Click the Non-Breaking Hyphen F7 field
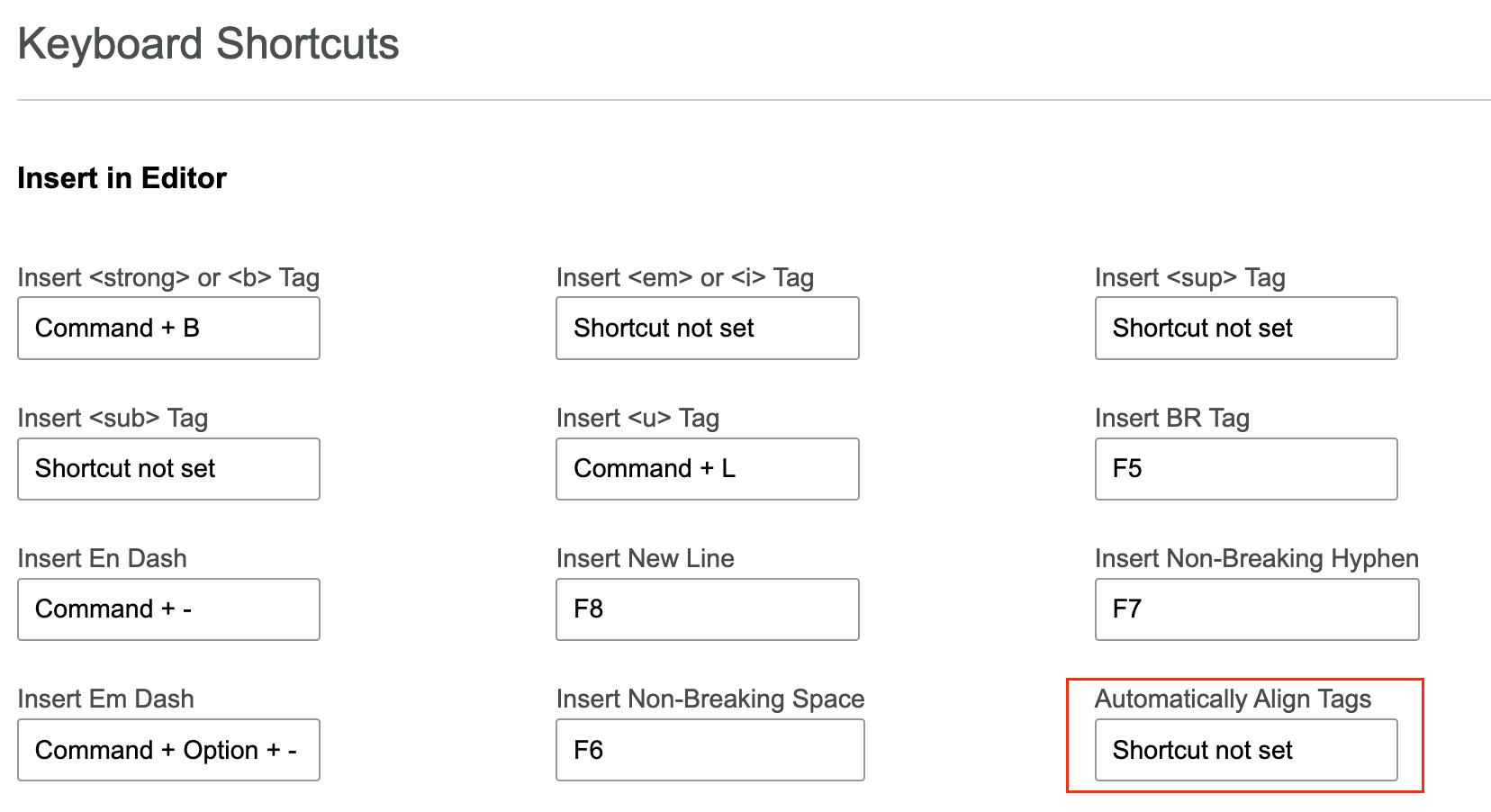The image size is (1491, 812). (1256, 609)
